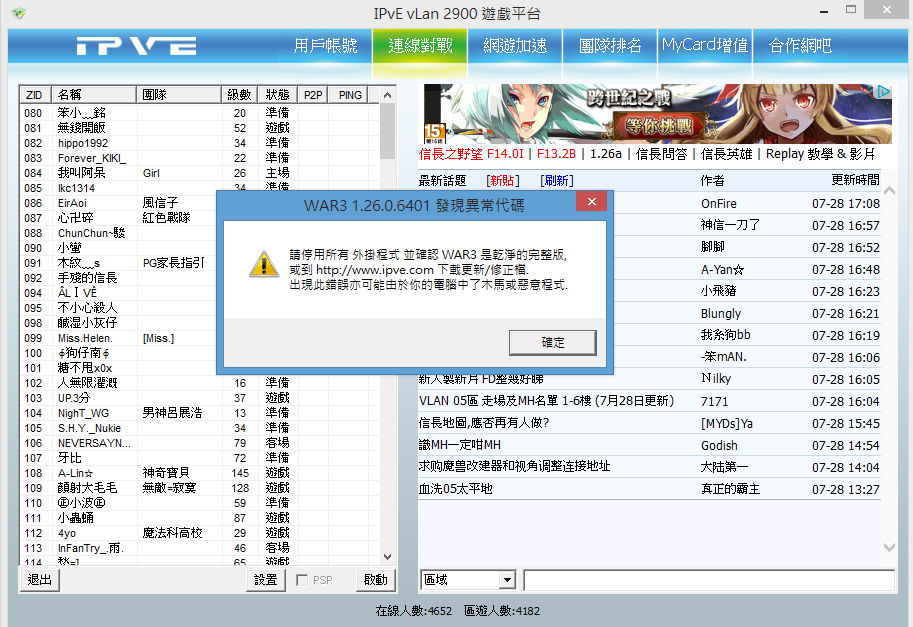Viewport: 913px width, 627px height.
Task: Open the 血洗05太平地 topic
Action: tap(455, 489)
